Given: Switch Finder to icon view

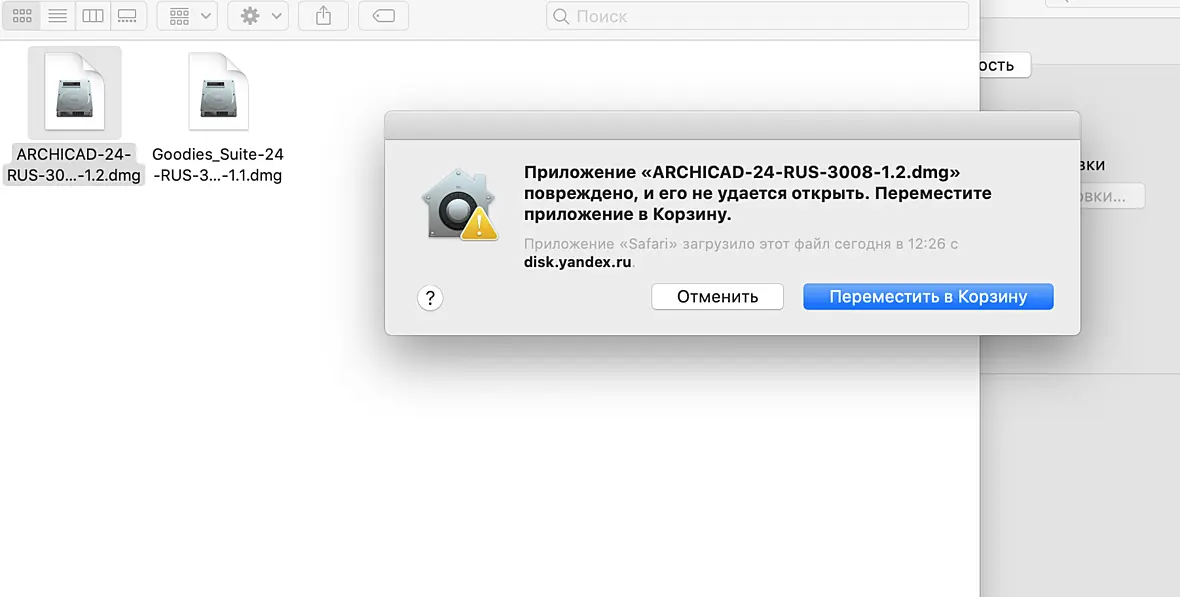Looking at the screenshot, I should [x=23, y=16].
